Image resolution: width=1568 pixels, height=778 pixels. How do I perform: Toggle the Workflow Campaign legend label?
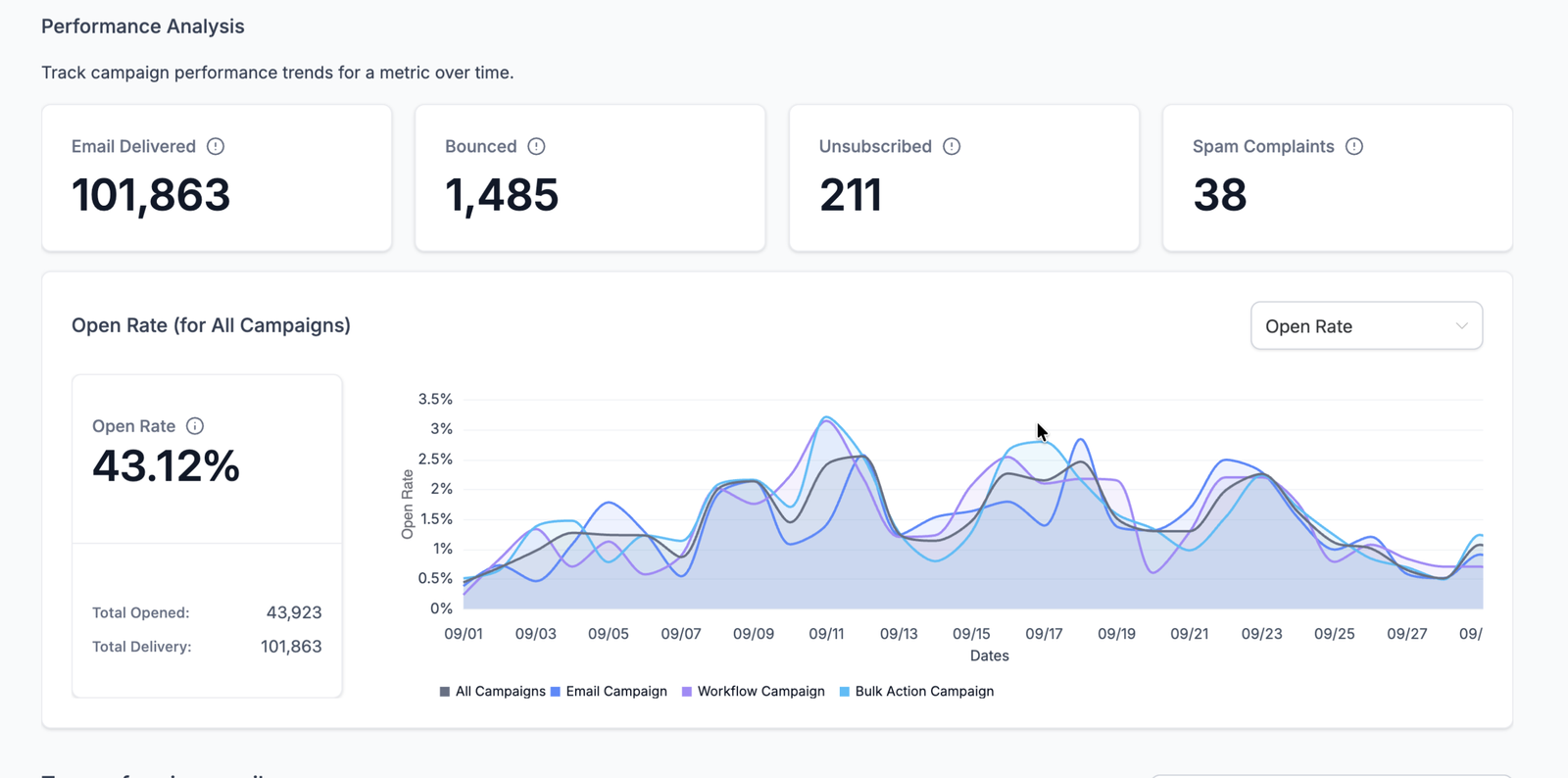click(x=760, y=692)
